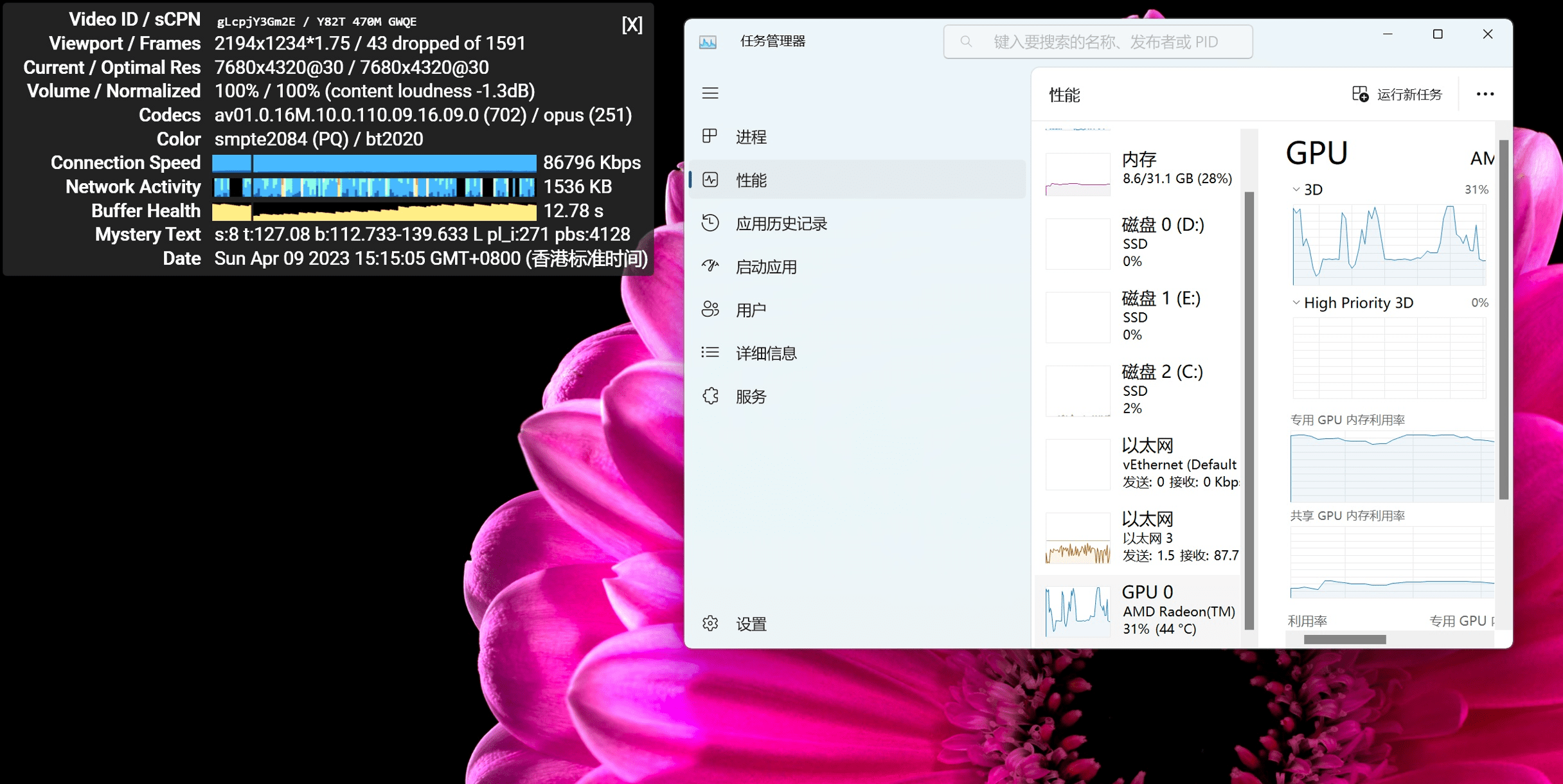Open 设置 settings gear icon
The image size is (1563, 784).
(x=710, y=623)
